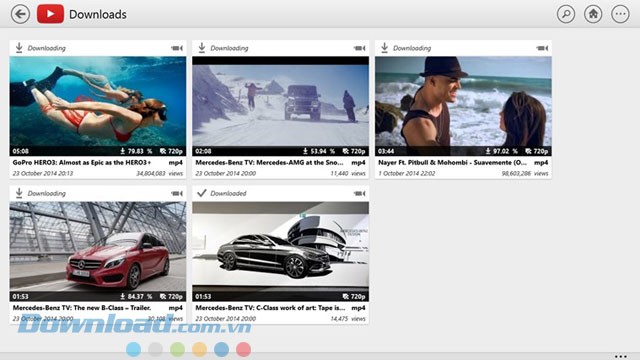Viewport: 640px width, 360px height.
Task: Click the mp4 format label on C-Class card
Action: [359, 308]
